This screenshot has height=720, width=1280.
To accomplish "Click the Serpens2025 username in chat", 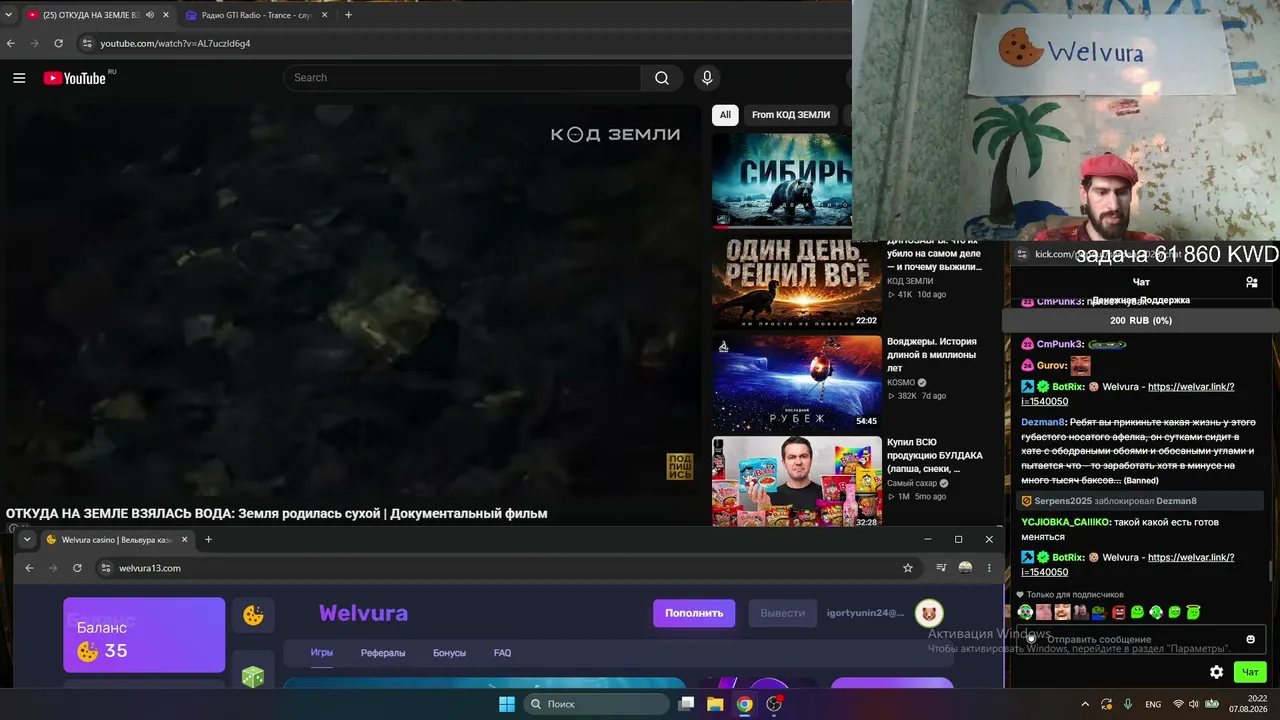I will coord(1064,501).
